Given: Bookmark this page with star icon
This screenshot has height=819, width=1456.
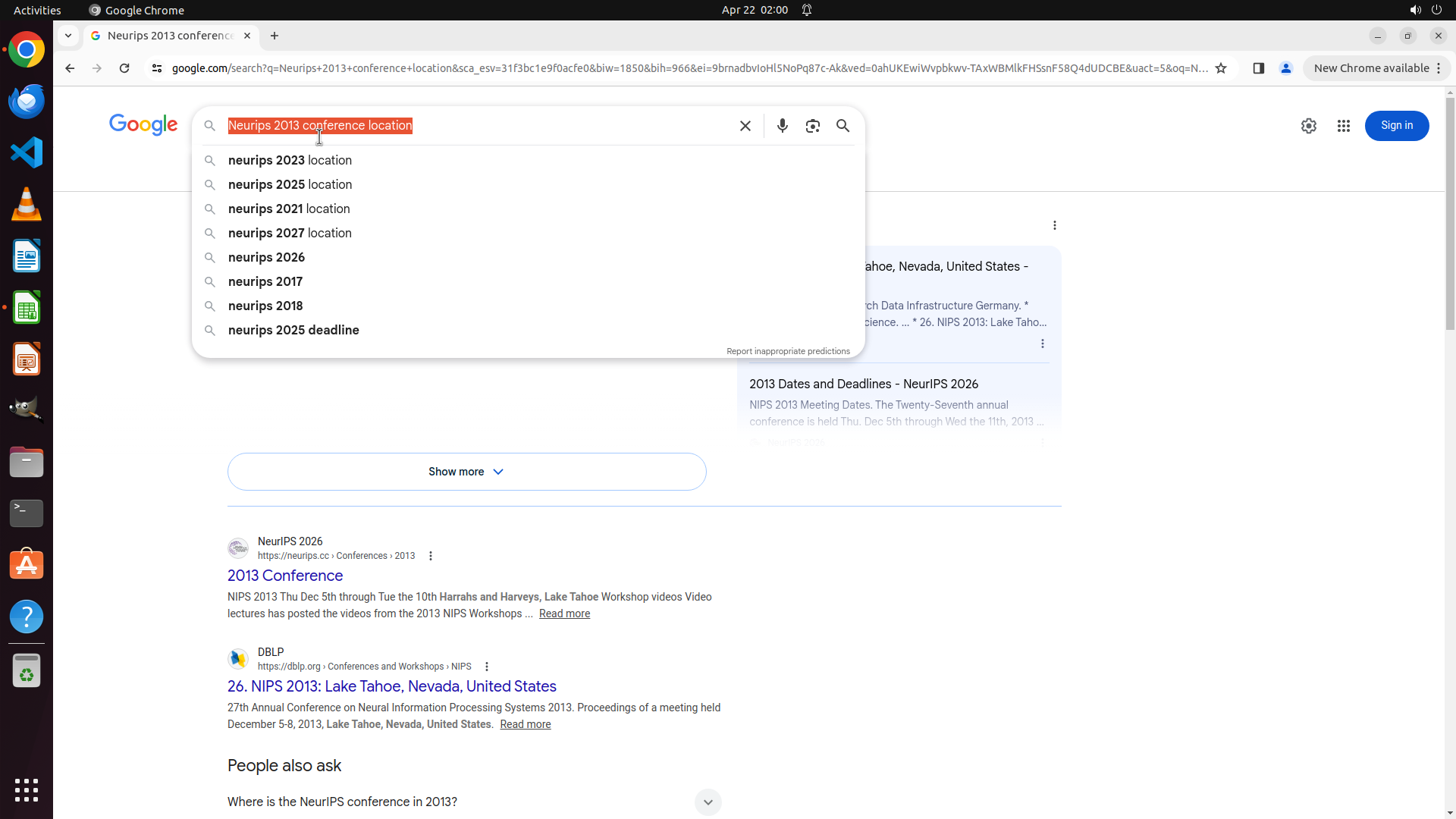Looking at the screenshot, I should point(1220,68).
